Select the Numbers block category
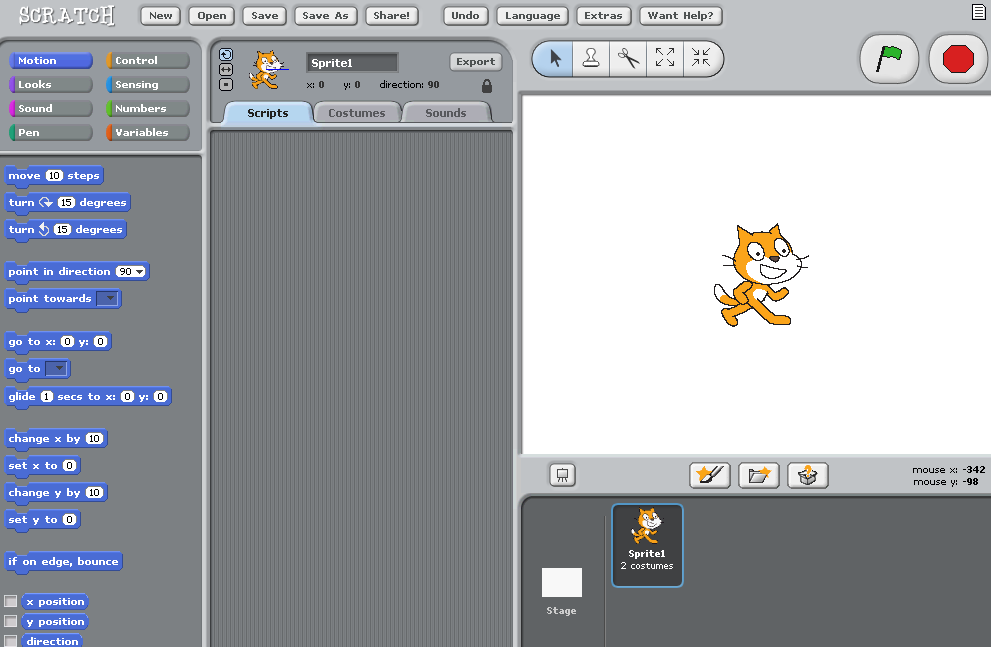991x647 pixels. (148, 109)
